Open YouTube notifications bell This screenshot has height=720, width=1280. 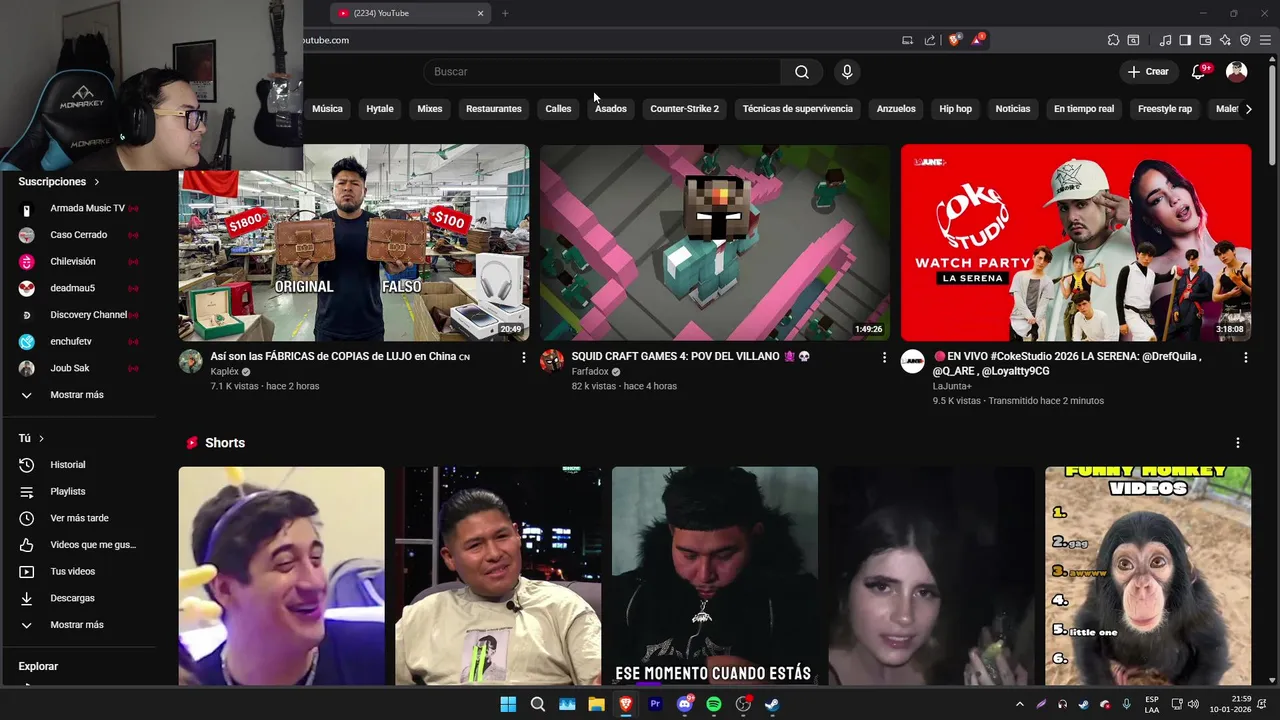click(x=1199, y=72)
